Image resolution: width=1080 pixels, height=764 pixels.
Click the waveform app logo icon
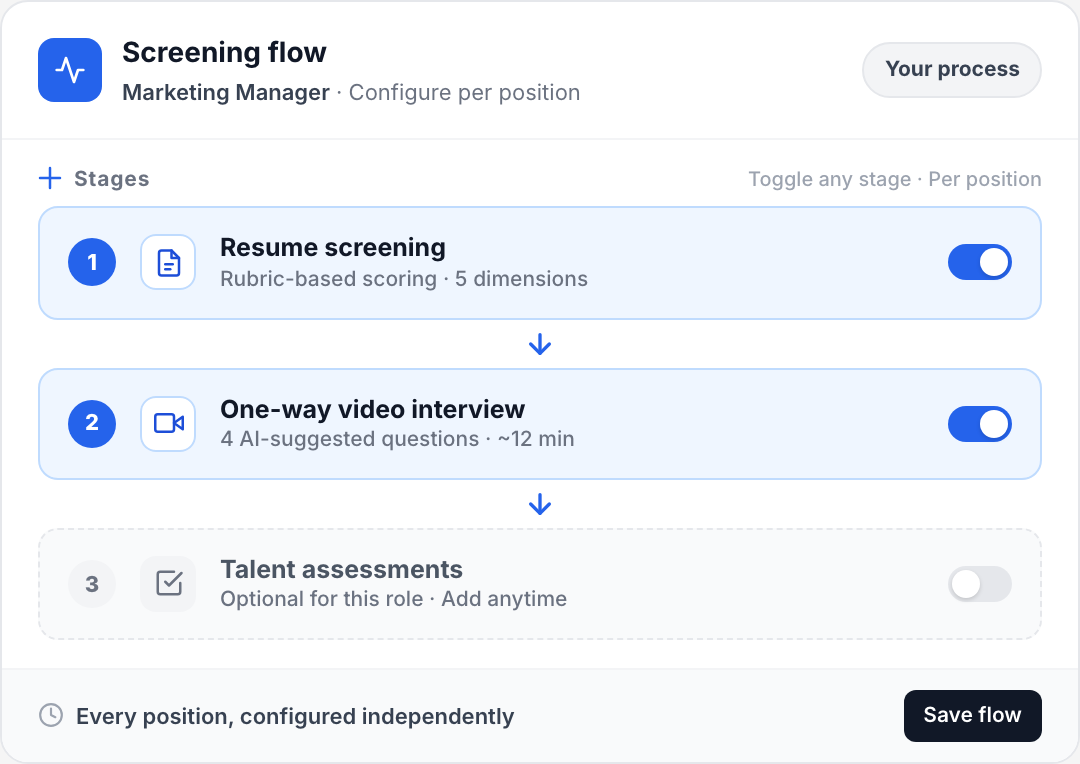[69, 70]
